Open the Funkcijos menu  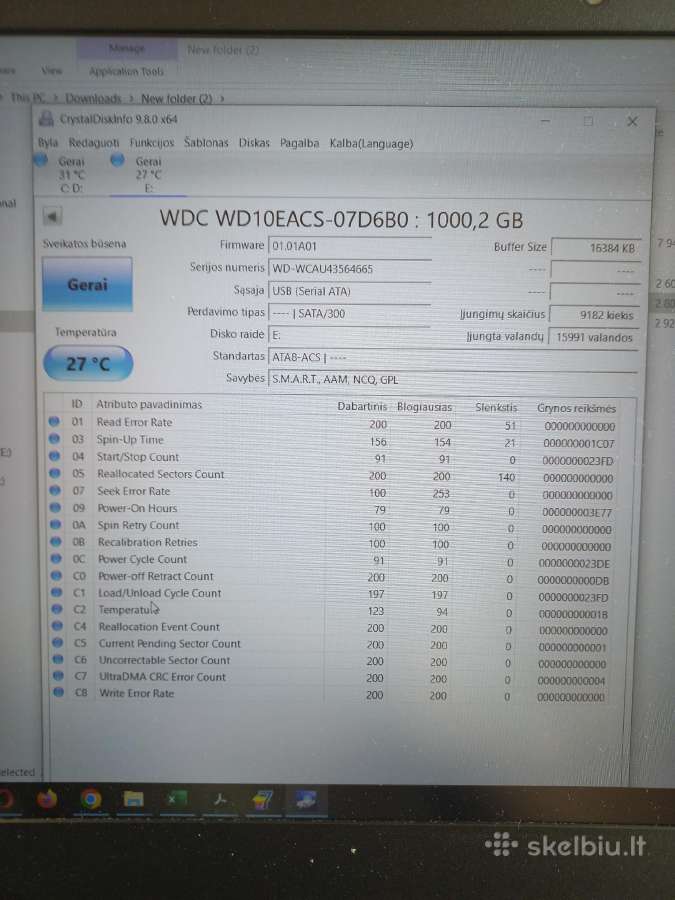pyautogui.click(x=152, y=143)
